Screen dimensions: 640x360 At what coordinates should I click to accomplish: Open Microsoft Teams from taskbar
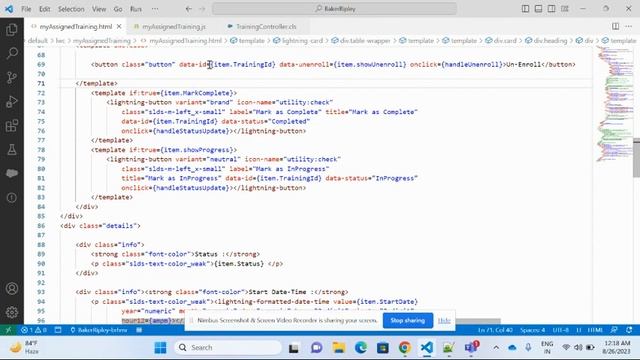(x=471, y=348)
